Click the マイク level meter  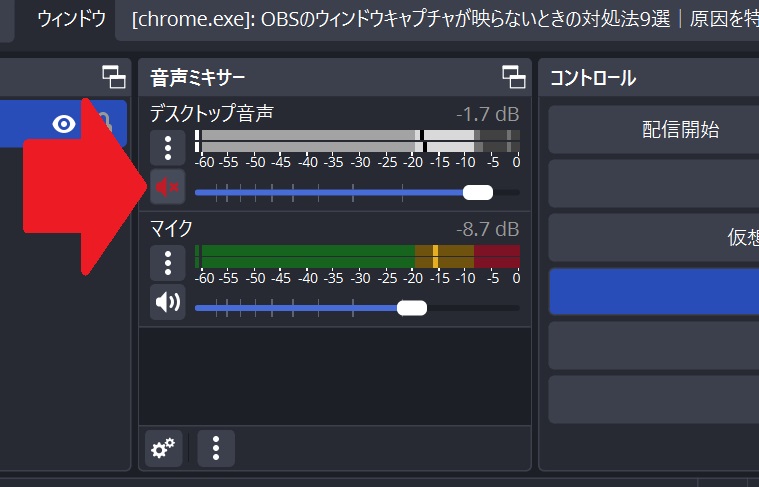coord(357,257)
